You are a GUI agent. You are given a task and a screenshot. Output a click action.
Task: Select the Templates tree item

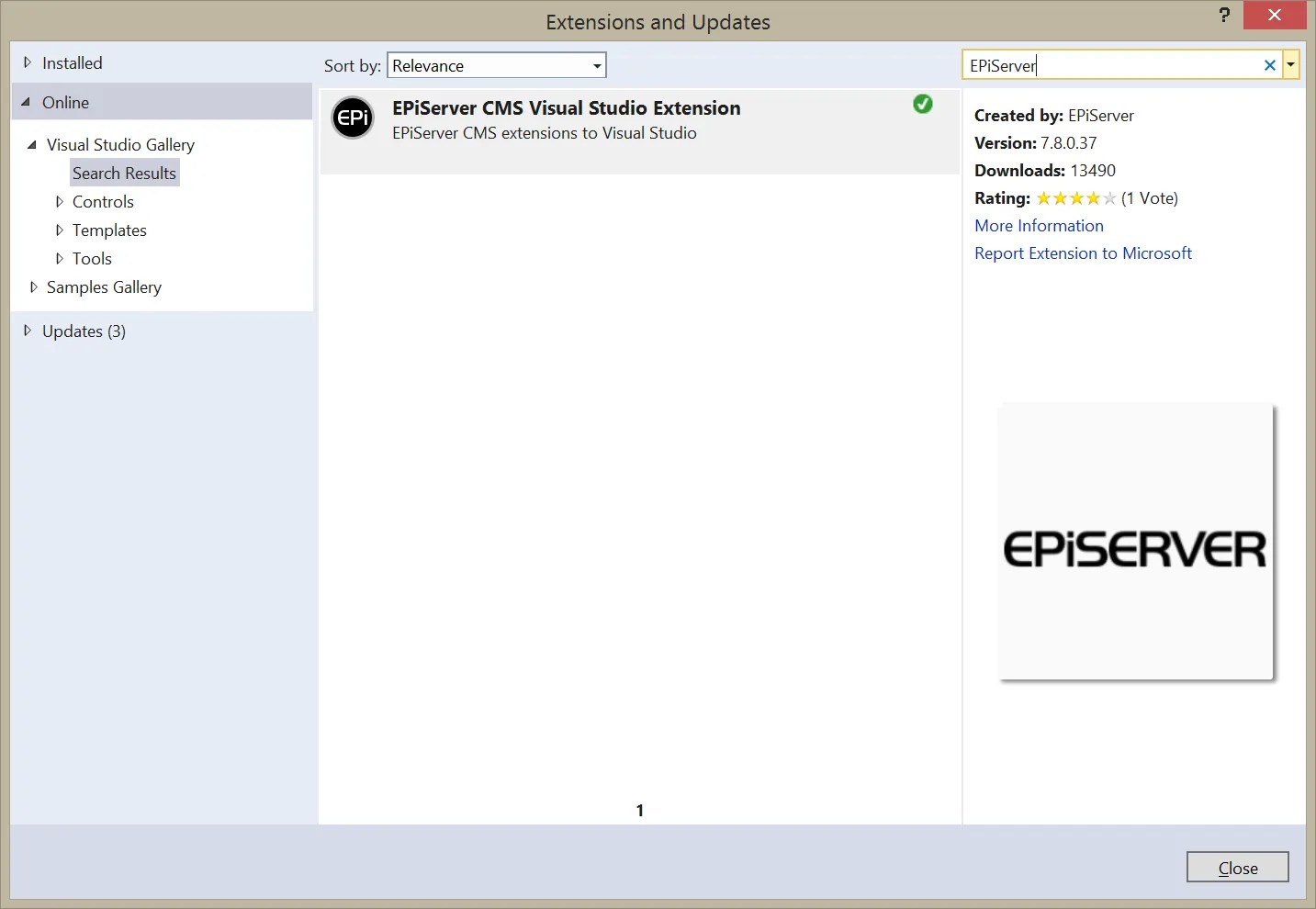pyautogui.click(x=109, y=230)
